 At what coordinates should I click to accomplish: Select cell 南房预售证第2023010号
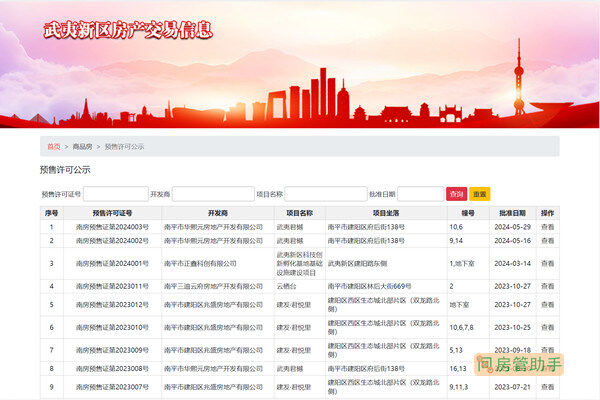(x=112, y=327)
